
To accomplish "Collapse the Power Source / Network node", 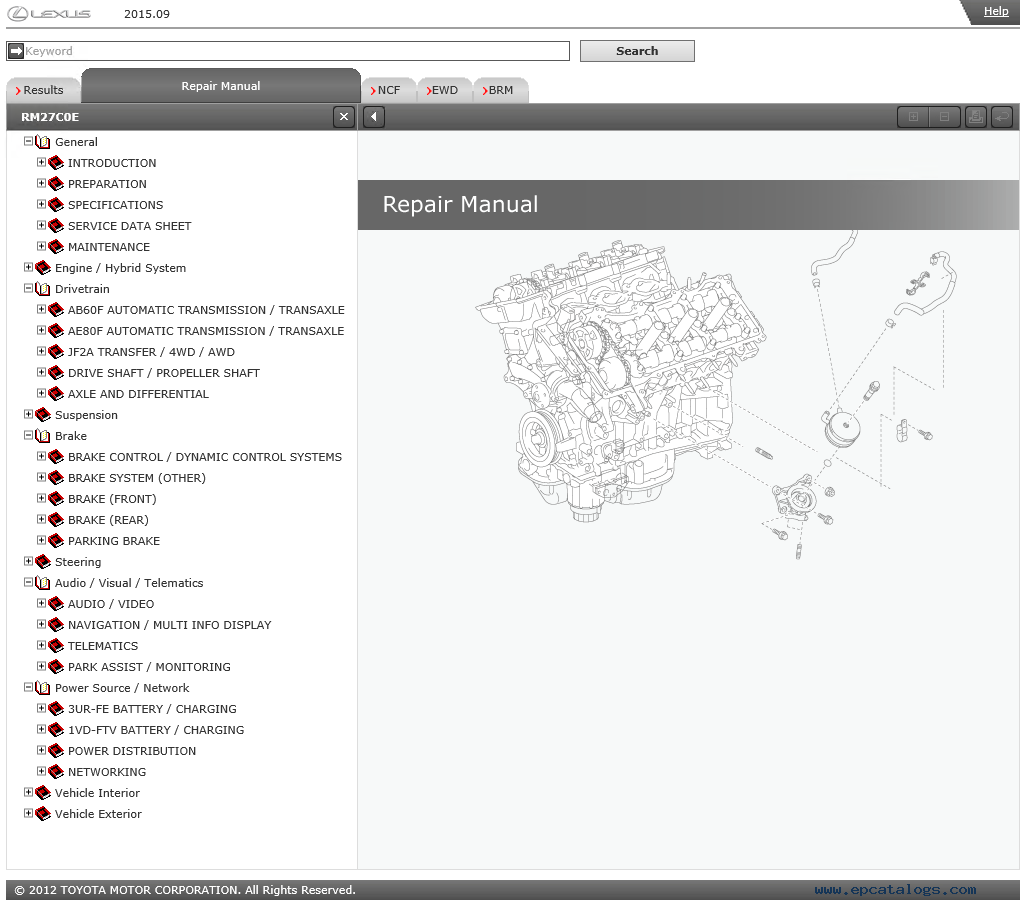I will pyautogui.click(x=28, y=687).
